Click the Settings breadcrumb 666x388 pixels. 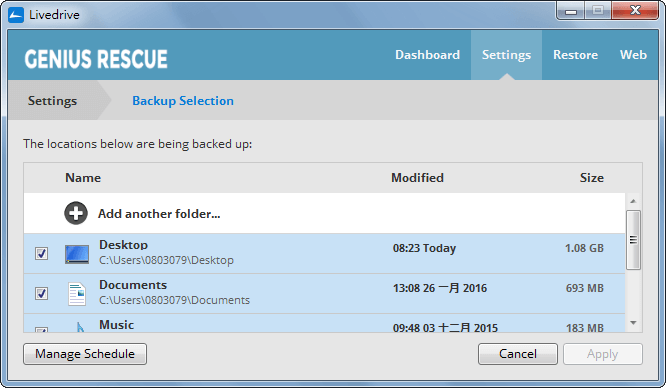point(52,101)
